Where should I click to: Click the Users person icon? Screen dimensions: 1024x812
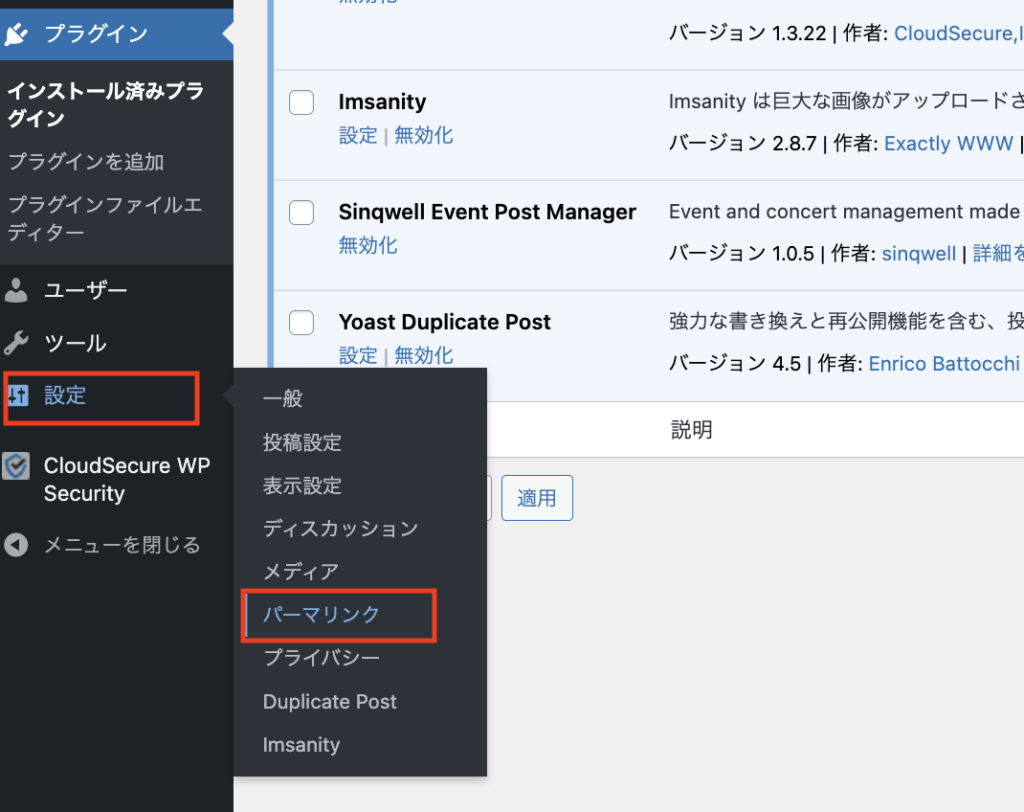(17, 291)
